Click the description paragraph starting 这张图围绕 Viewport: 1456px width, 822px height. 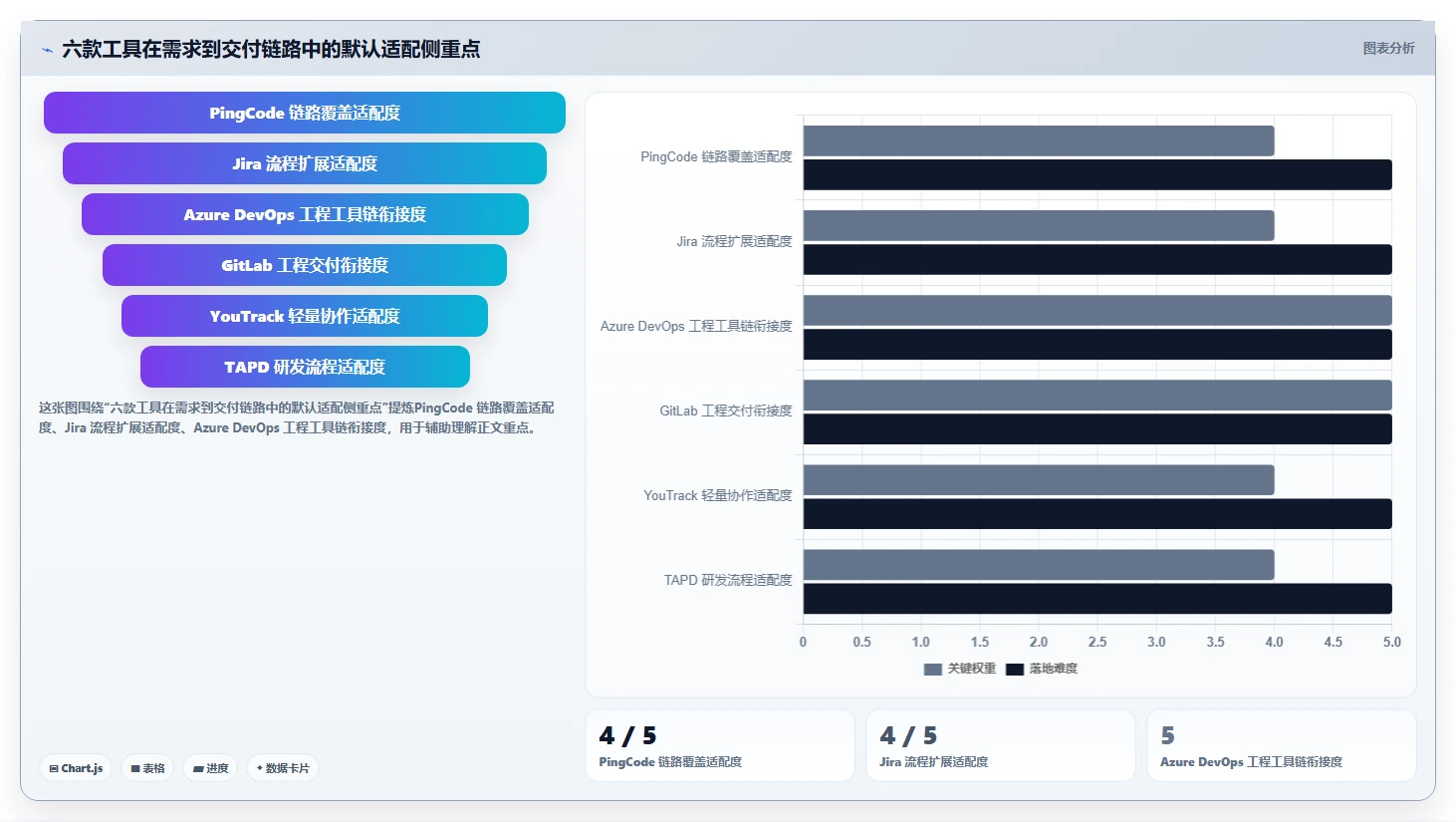297,417
